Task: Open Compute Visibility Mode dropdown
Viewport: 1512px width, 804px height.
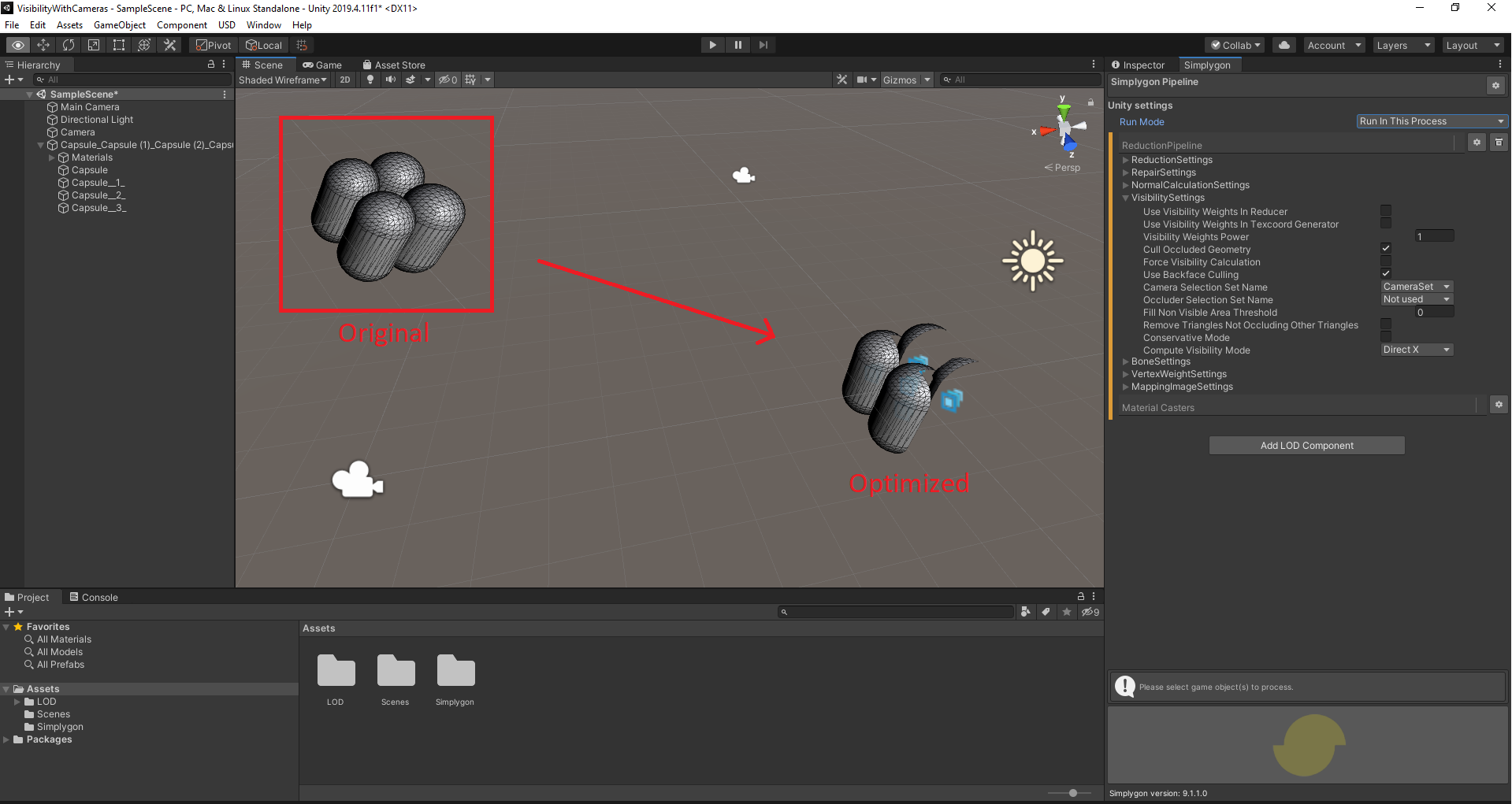Action: click(x=1417, y=350)
